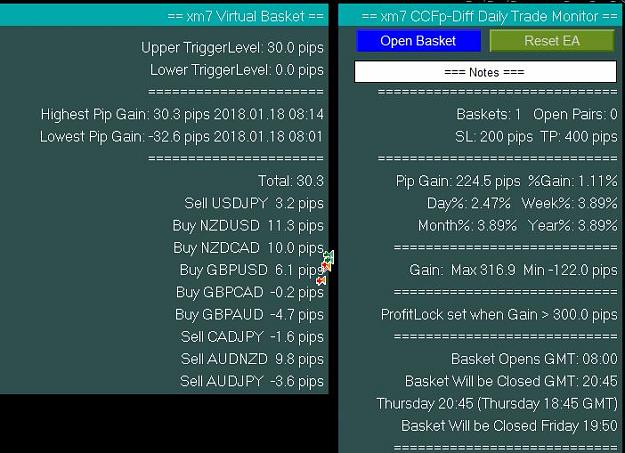
Task: Click the Open Pairs: 0 label
Action: pyautogui.click(x=575, y=115)
